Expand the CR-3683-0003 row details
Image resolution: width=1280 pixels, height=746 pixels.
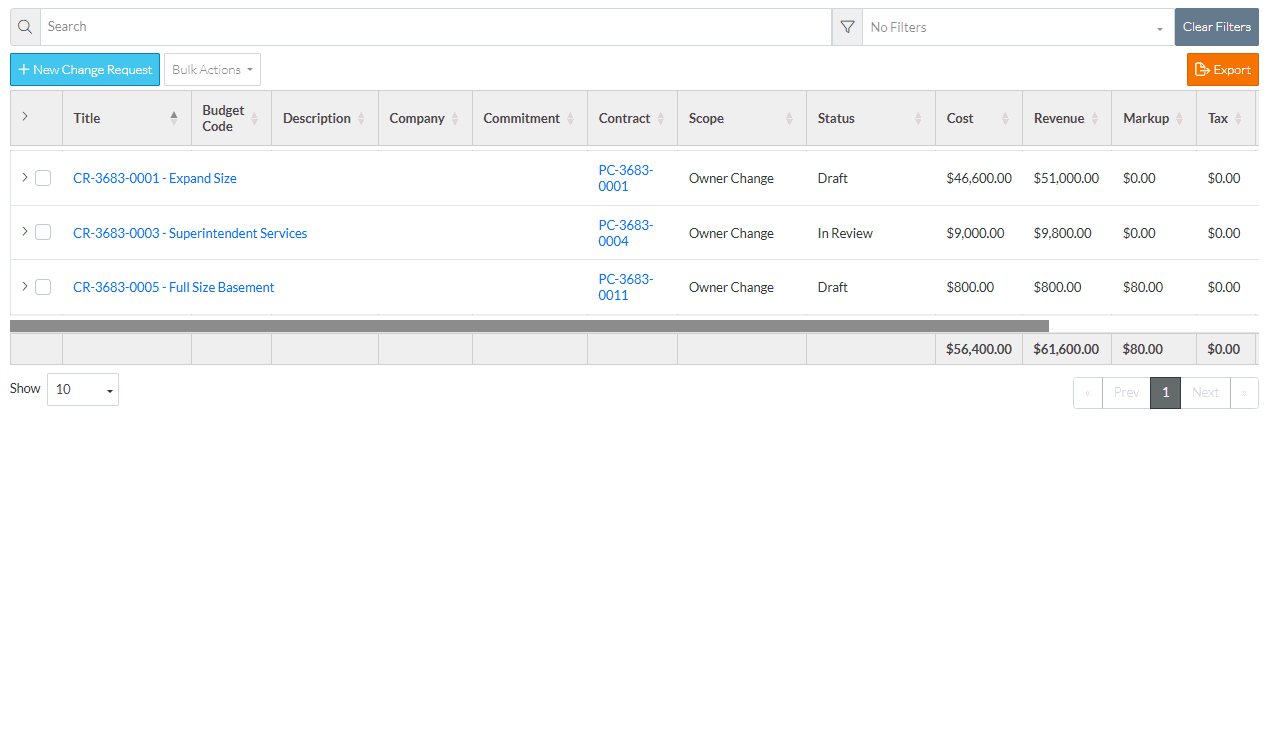coord(25,231)
